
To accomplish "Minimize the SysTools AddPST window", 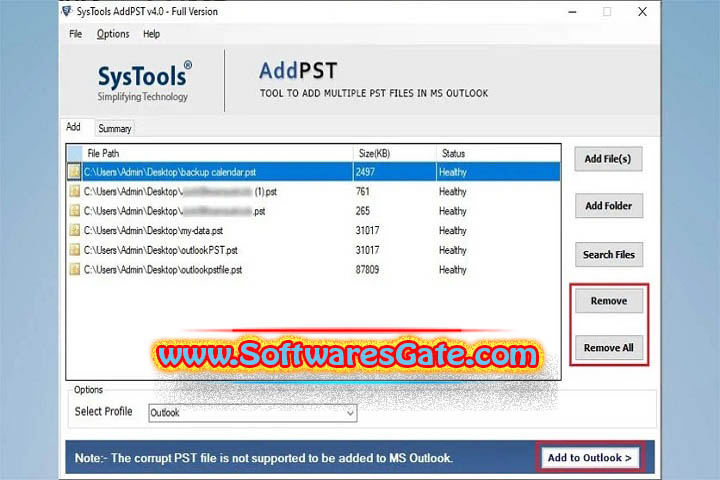I will pos(572,11).
